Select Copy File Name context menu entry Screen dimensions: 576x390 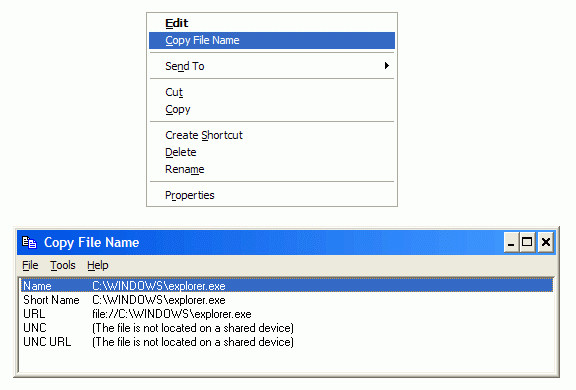pyautogui.click(x=272, y=40)
